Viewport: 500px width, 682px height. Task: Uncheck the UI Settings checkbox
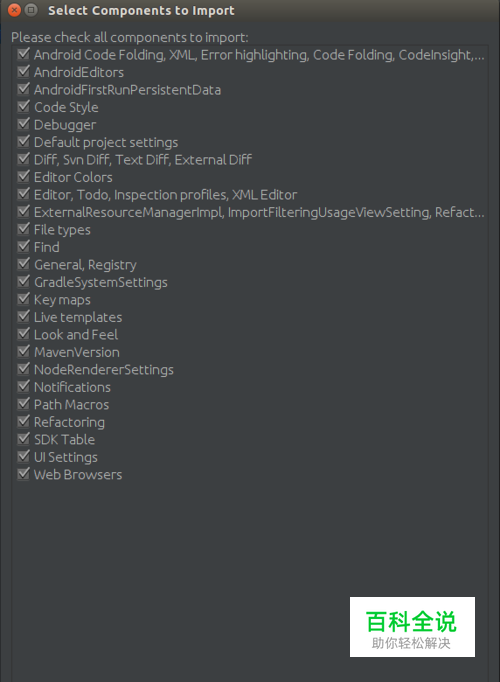pos(23,456)
